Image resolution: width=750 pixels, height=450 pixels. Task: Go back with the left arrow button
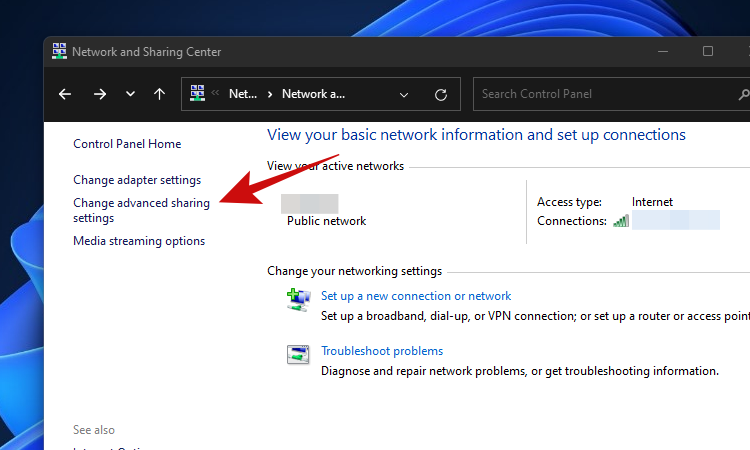(x=65, y=94)
